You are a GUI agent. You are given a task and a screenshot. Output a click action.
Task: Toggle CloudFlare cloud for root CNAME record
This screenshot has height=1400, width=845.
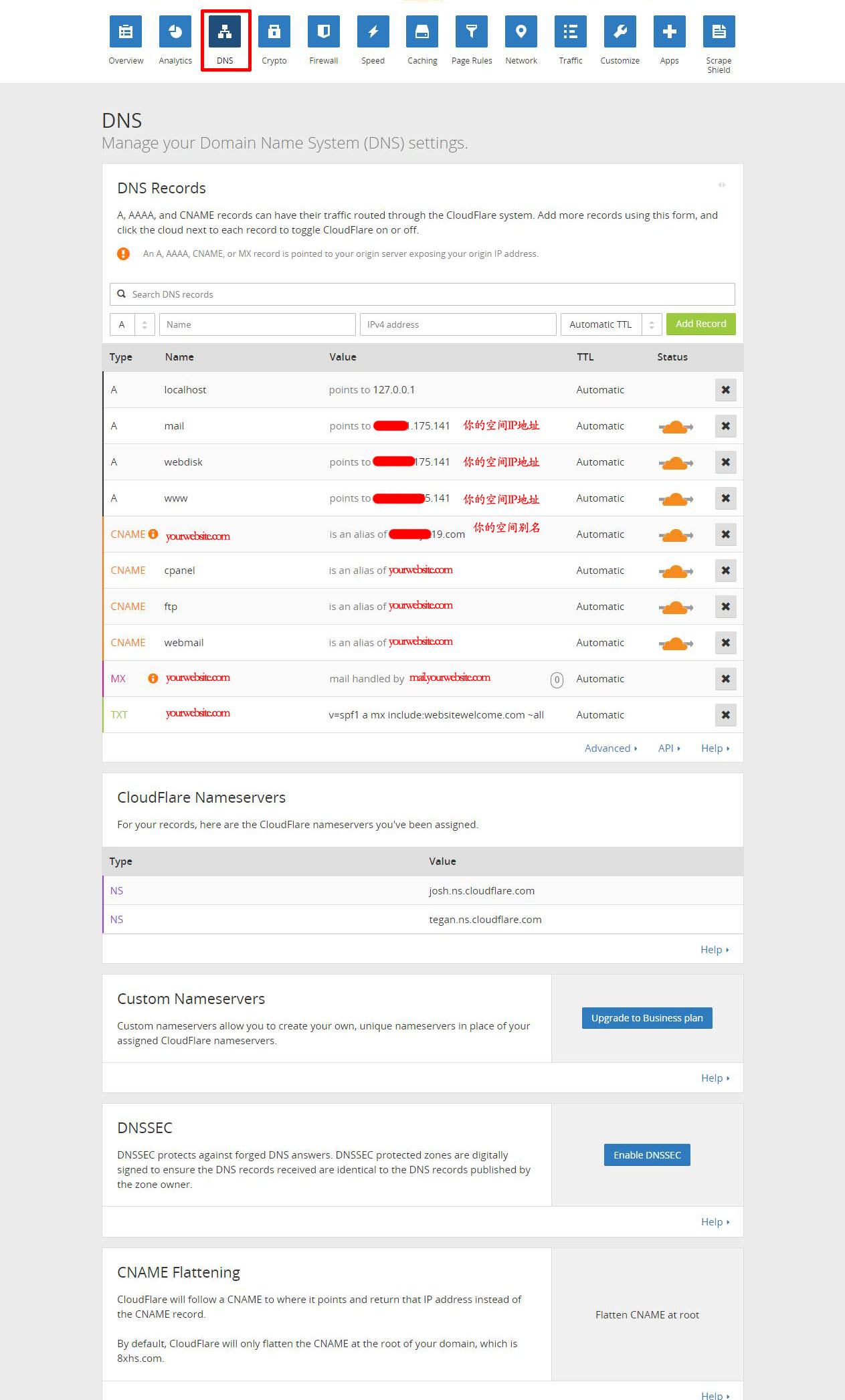[x=676, y=535]
